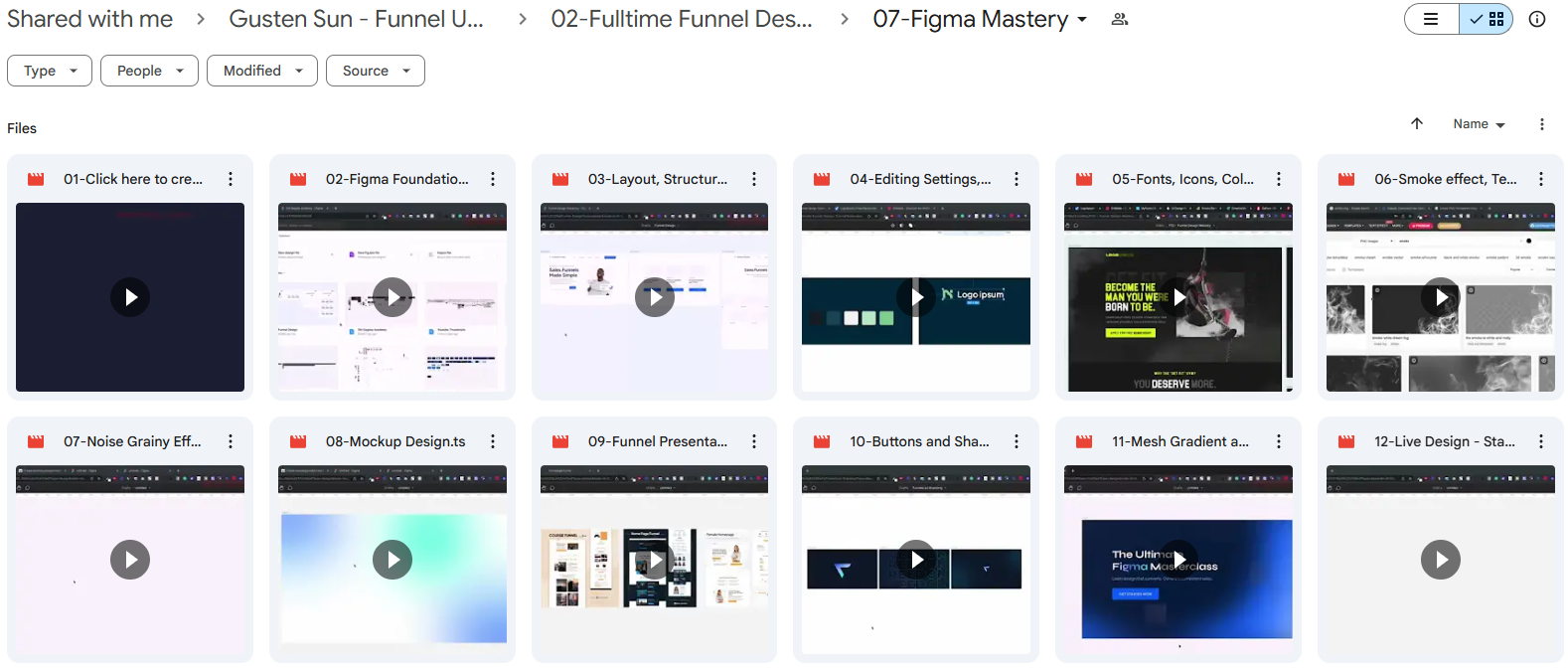Click the video file icon beside 05-Fonts, Icons, Col...
The image size is (1568, 668).
click(1084, 179)
